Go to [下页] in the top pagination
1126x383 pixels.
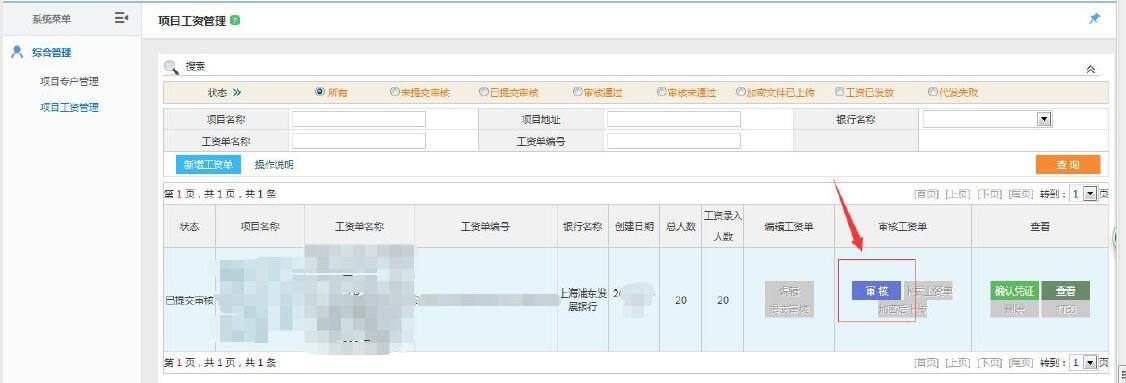[990, 194]
